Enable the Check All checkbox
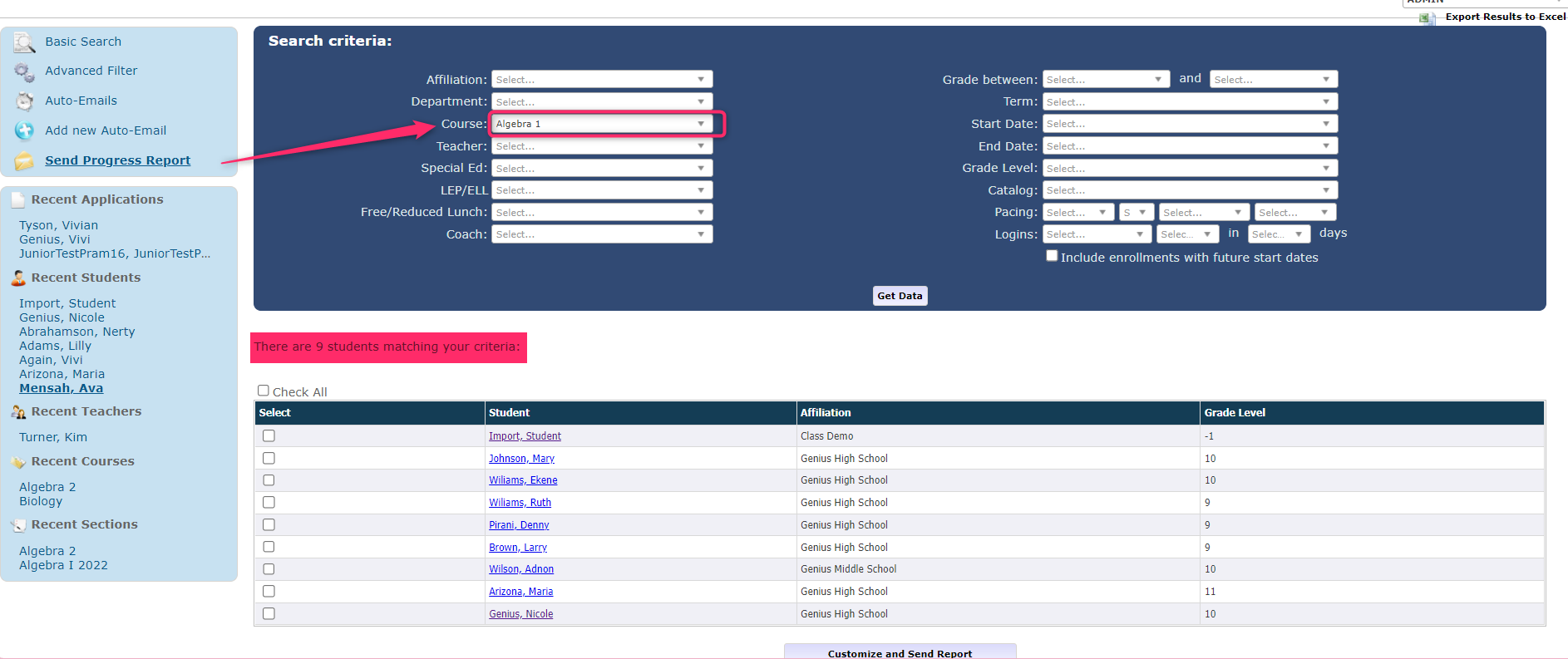Image resolution: width=1568 pixels, height=659 pixels. pyautogui.click(x=264, y=391)
